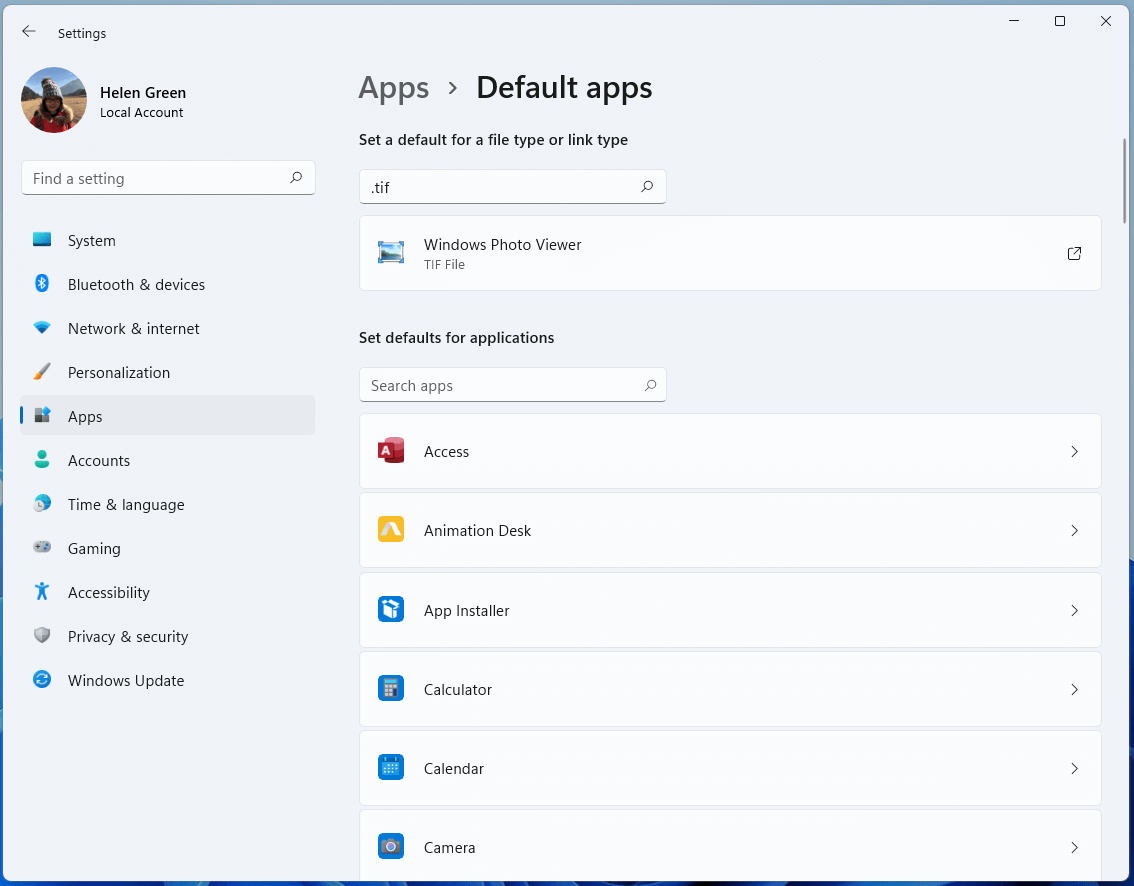Open Camera defaults row
1134x886 pixels.
click(730, 846)
